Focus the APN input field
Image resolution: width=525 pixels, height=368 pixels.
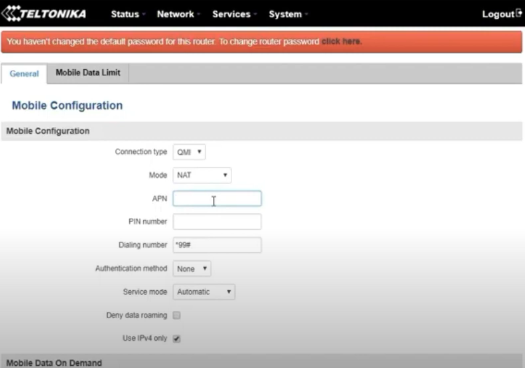(x=217, y=198)
